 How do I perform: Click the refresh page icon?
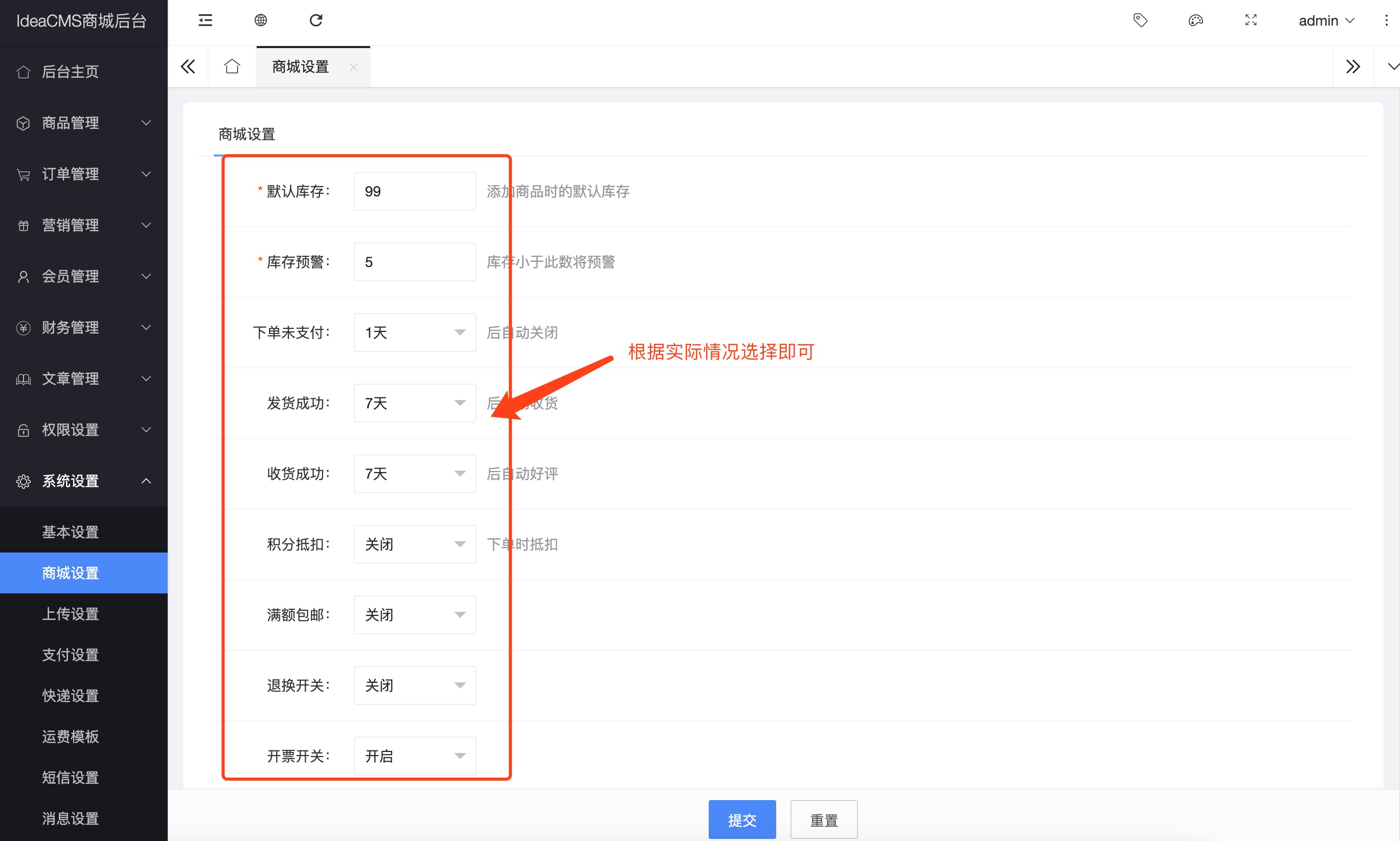click(x=316, y=20)
